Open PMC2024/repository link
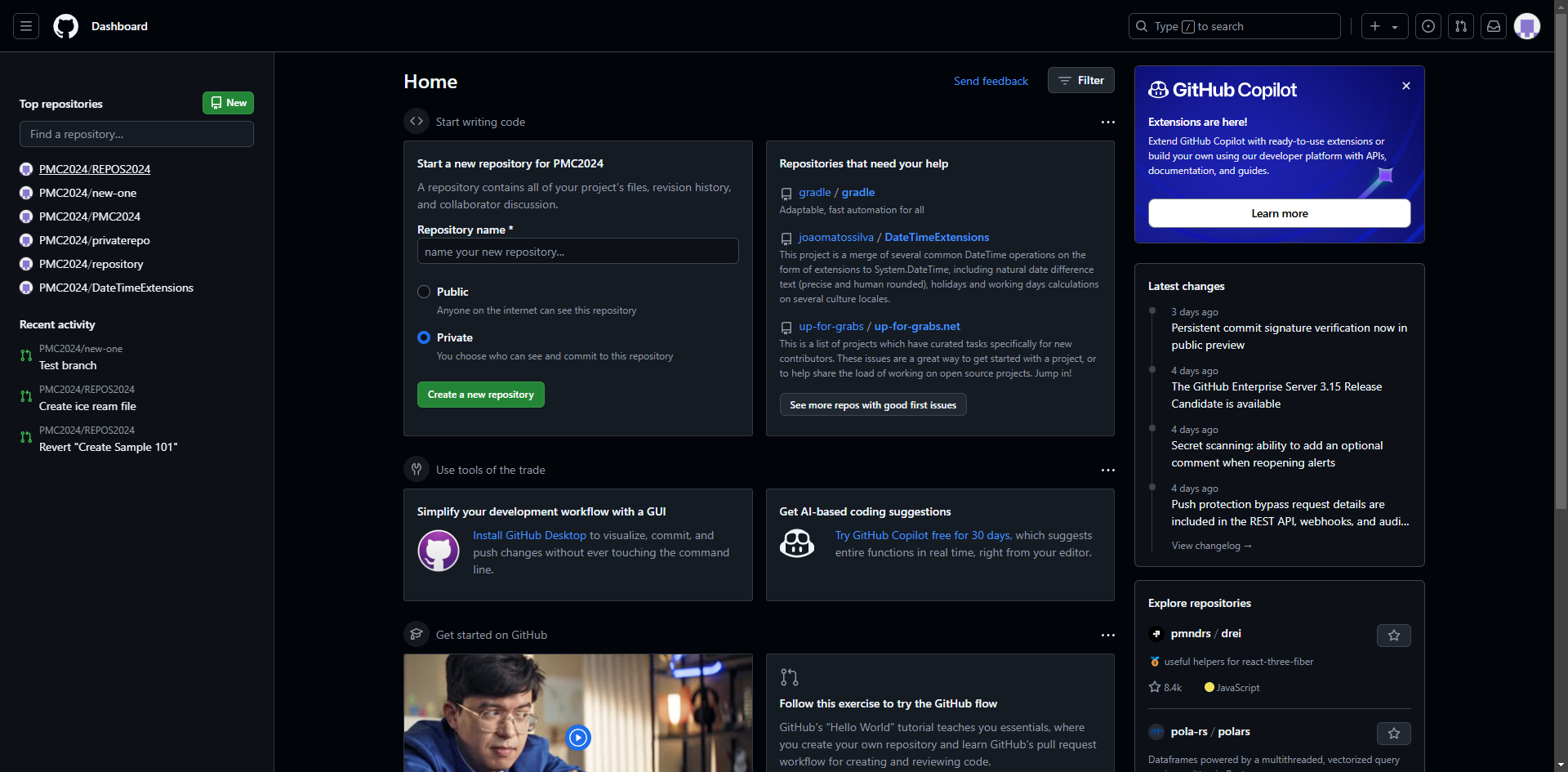The height and width of the screenshot is (772, 1568). pos(91,264)
